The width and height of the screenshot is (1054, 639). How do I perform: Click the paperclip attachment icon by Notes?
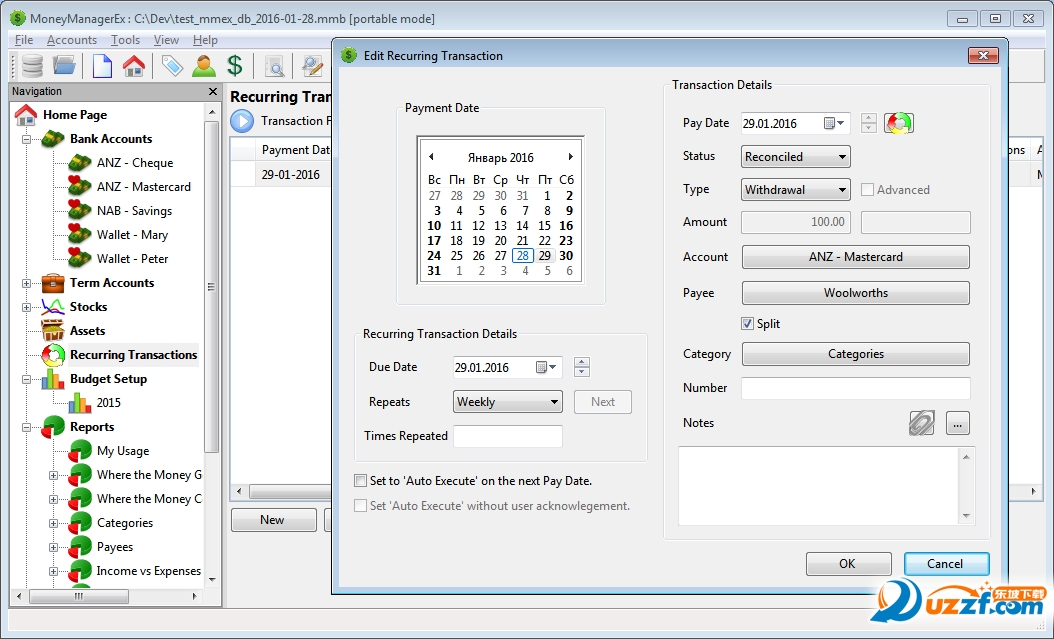tap(922, 423)
